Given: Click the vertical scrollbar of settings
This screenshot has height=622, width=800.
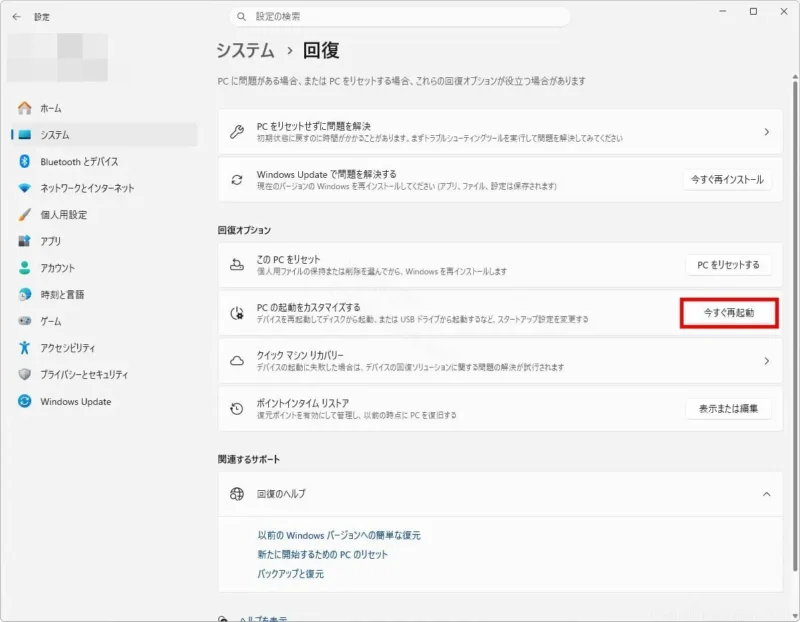Looking at the screenshot, I should point(795,327).
